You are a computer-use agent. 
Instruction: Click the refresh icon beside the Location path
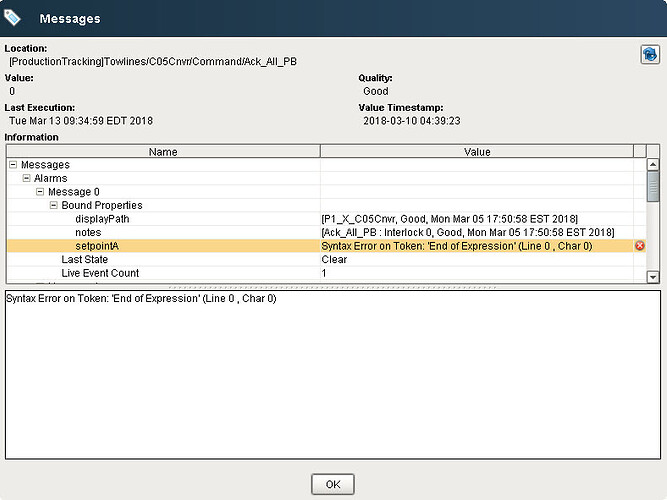(650, 54)
